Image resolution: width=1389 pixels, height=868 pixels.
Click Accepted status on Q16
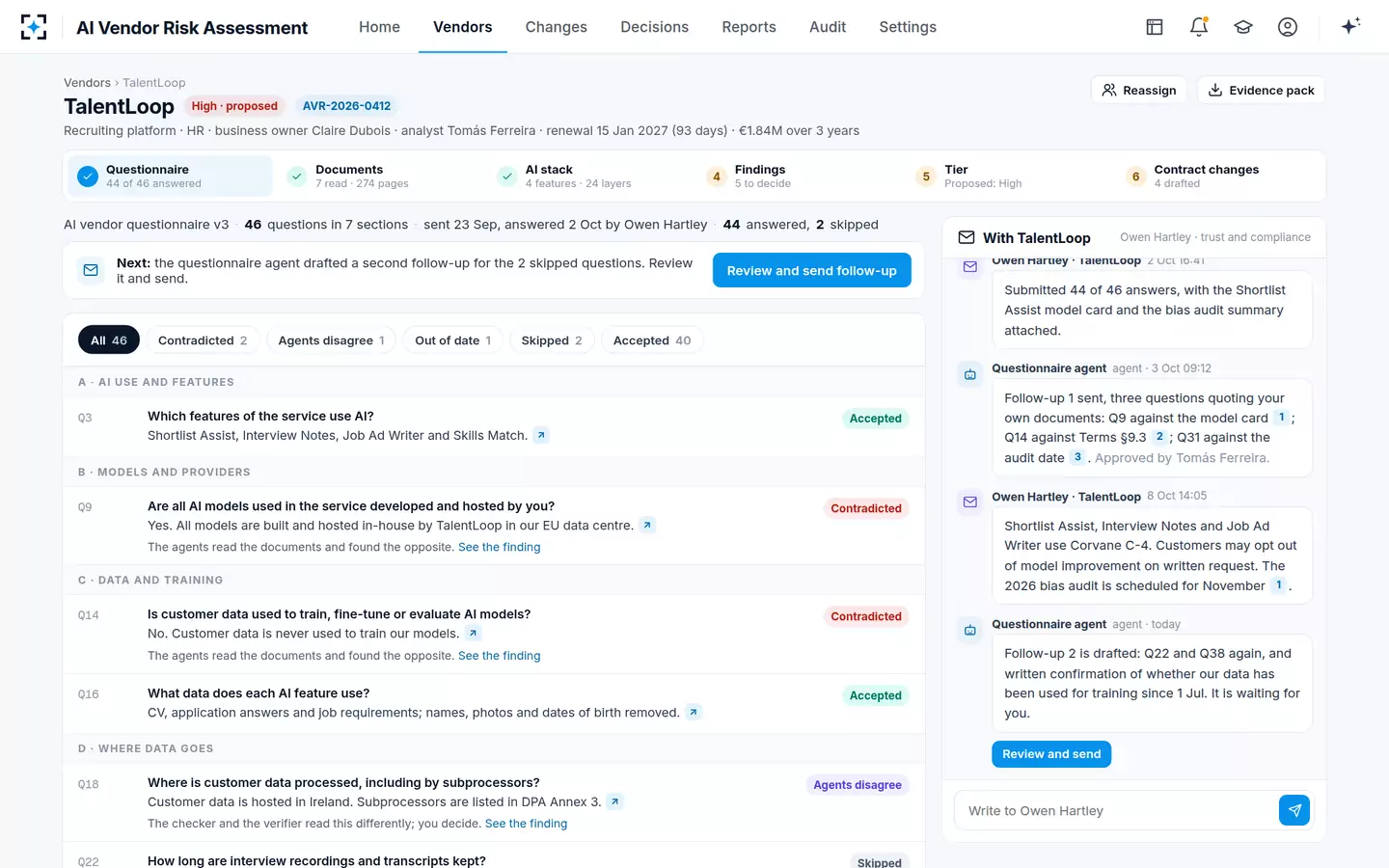876,695
